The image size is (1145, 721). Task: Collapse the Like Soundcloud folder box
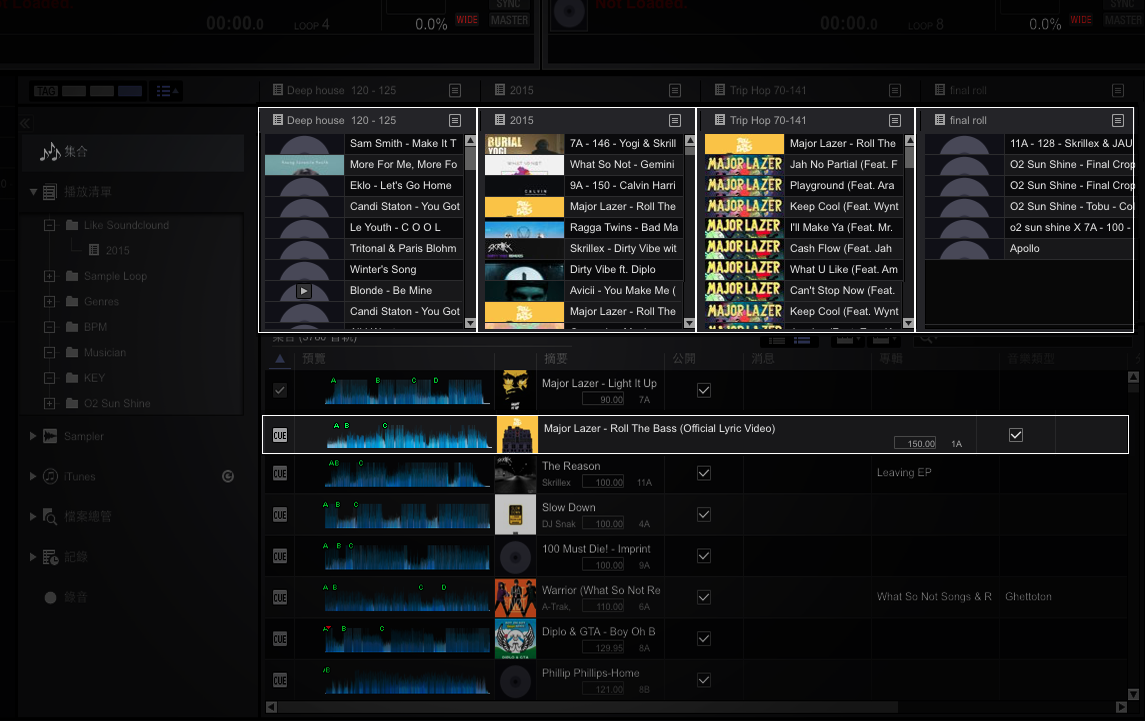(50, 225)
